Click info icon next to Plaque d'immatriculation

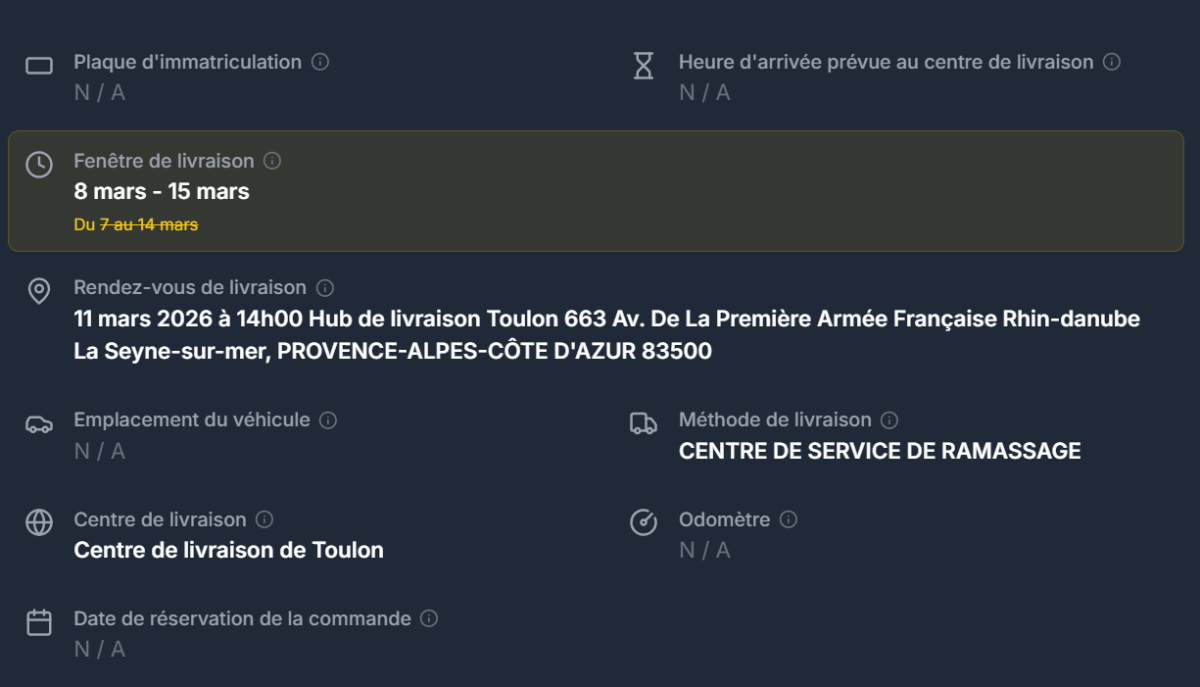point(320,62)
